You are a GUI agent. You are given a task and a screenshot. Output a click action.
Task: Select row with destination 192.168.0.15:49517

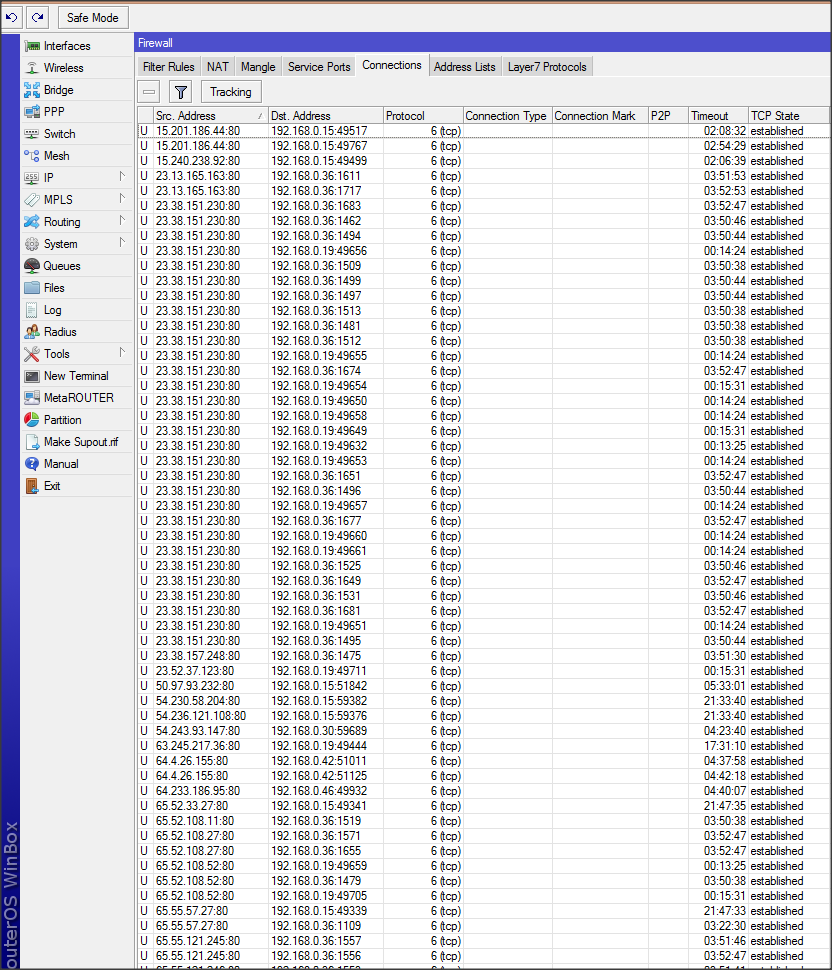pyautogui.click(x=483, y=131)
